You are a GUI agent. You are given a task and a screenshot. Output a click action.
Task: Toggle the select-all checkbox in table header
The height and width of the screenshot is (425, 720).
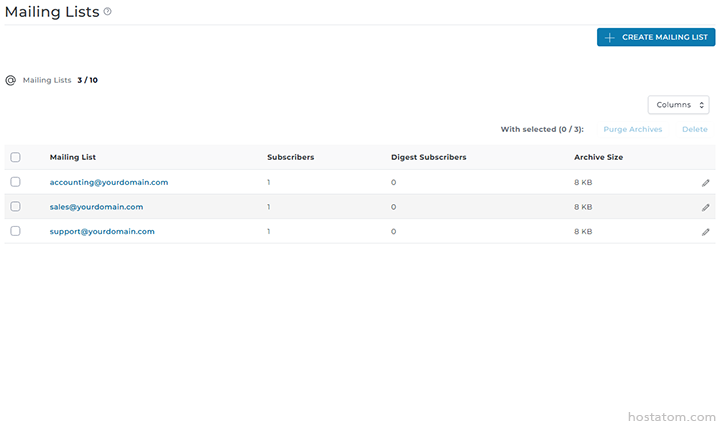[15, 157]
